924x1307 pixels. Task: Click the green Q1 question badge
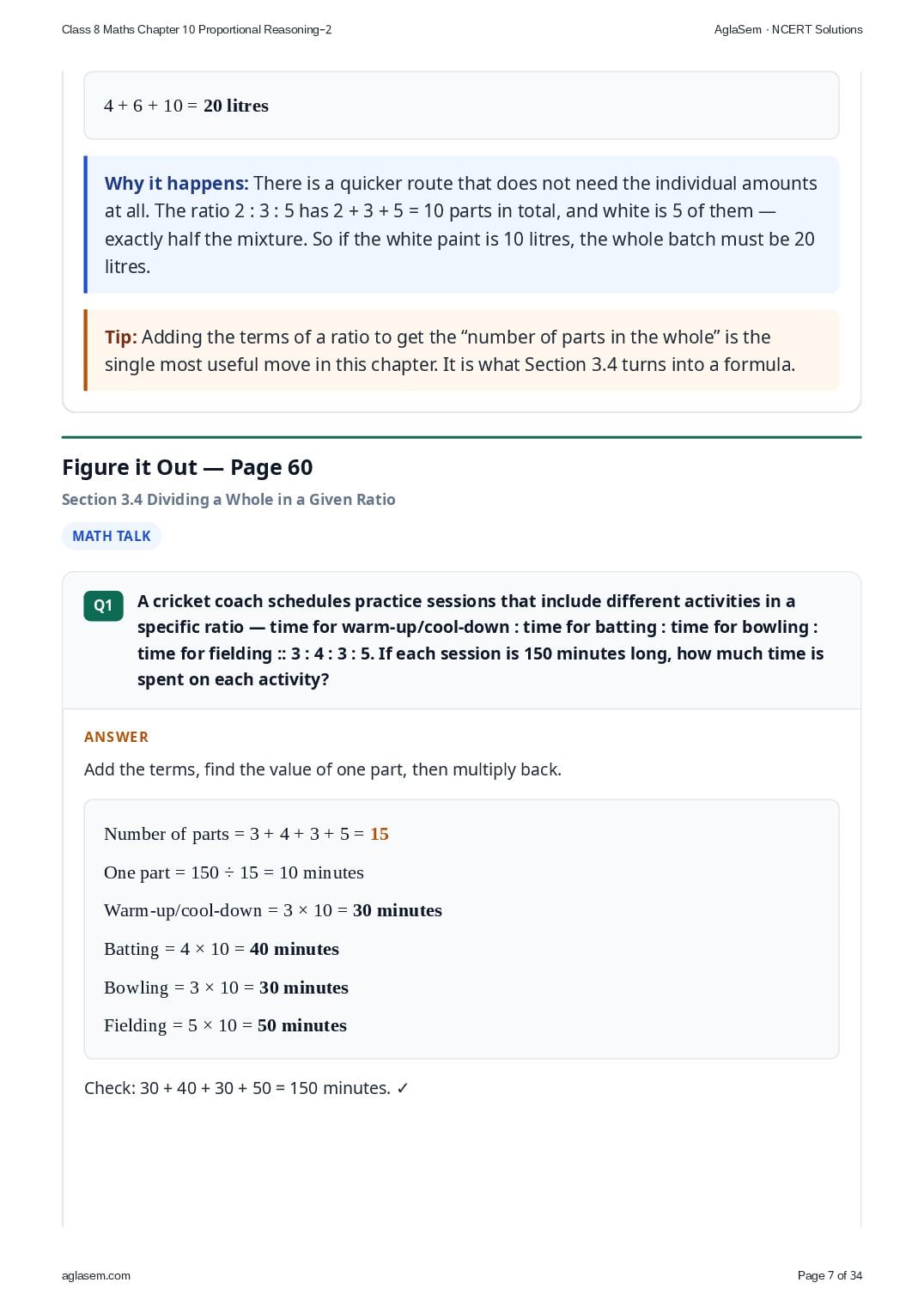103,605
